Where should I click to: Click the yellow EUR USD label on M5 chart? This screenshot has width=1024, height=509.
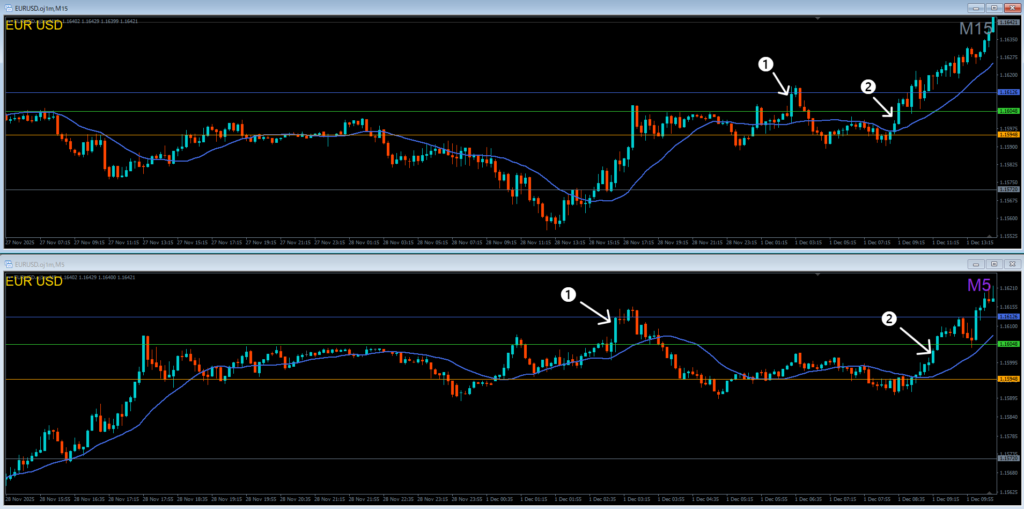point(34,283)
